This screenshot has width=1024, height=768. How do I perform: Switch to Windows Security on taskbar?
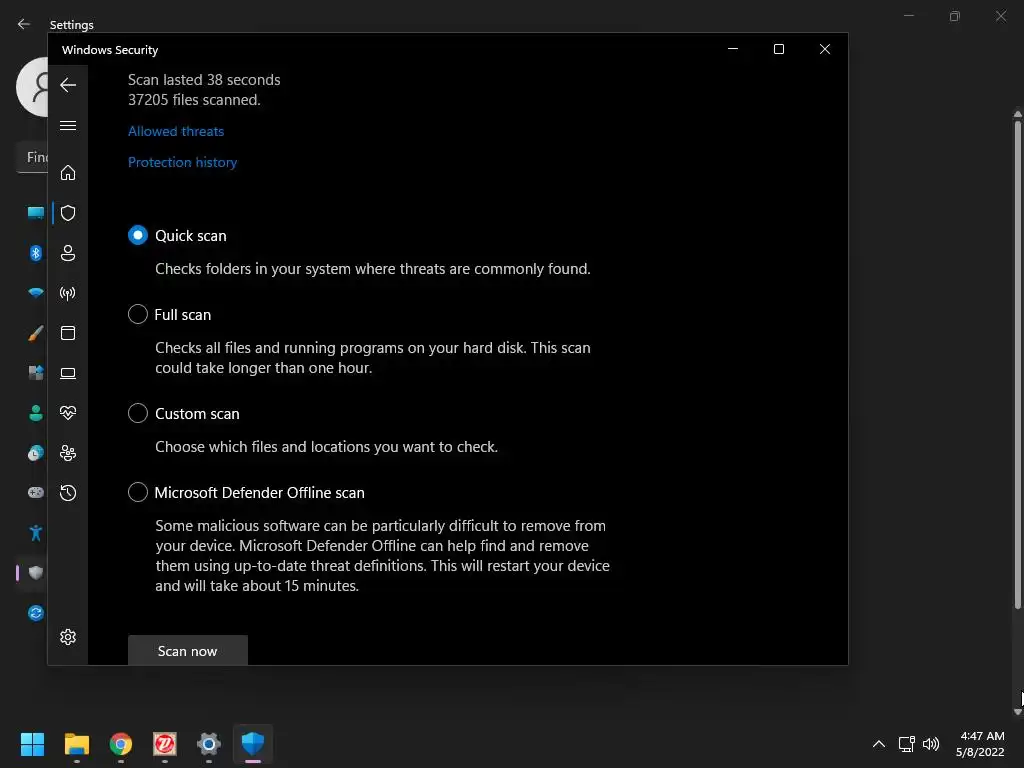tap(253, 744)
